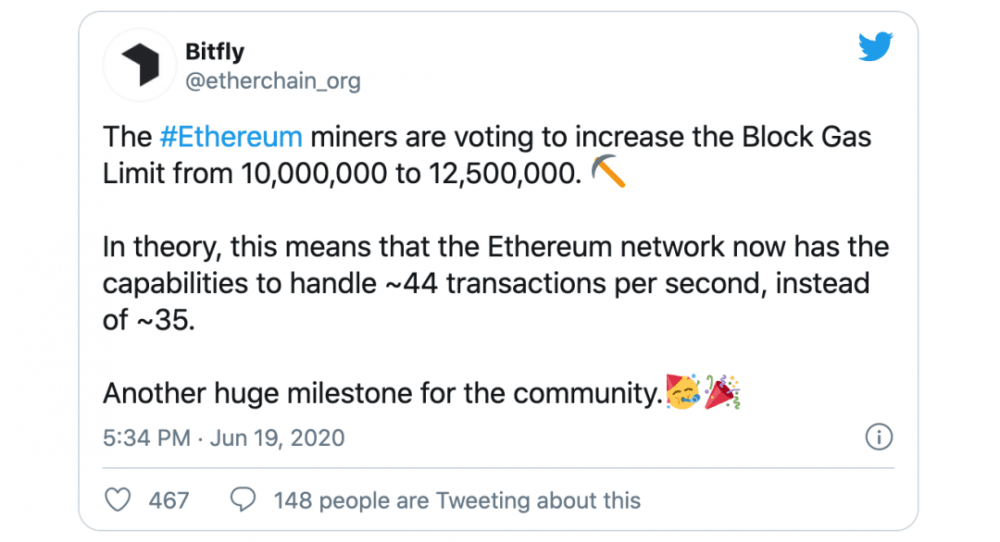This screenshot has width=1000, height=542.
Task: Like the tweet with the heart icon
Action: (x=119, y=499)
